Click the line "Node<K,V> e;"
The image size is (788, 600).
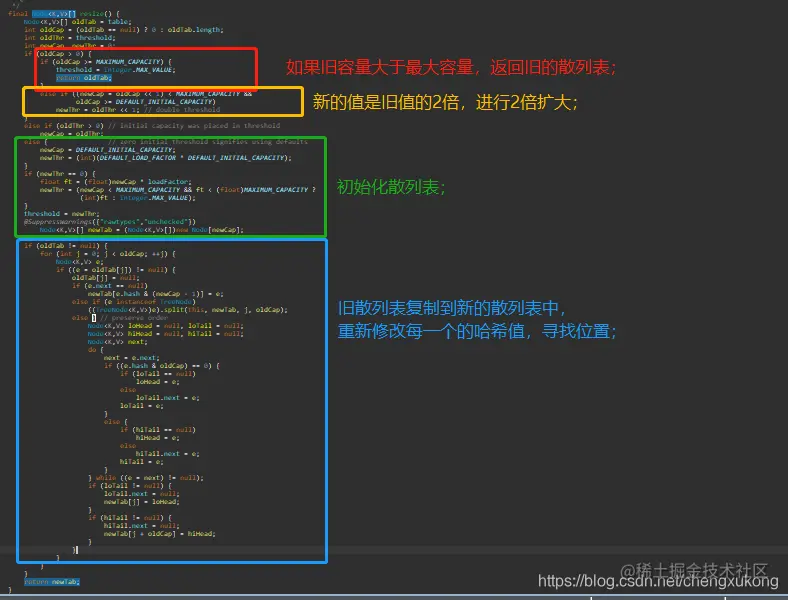point(79,262)
